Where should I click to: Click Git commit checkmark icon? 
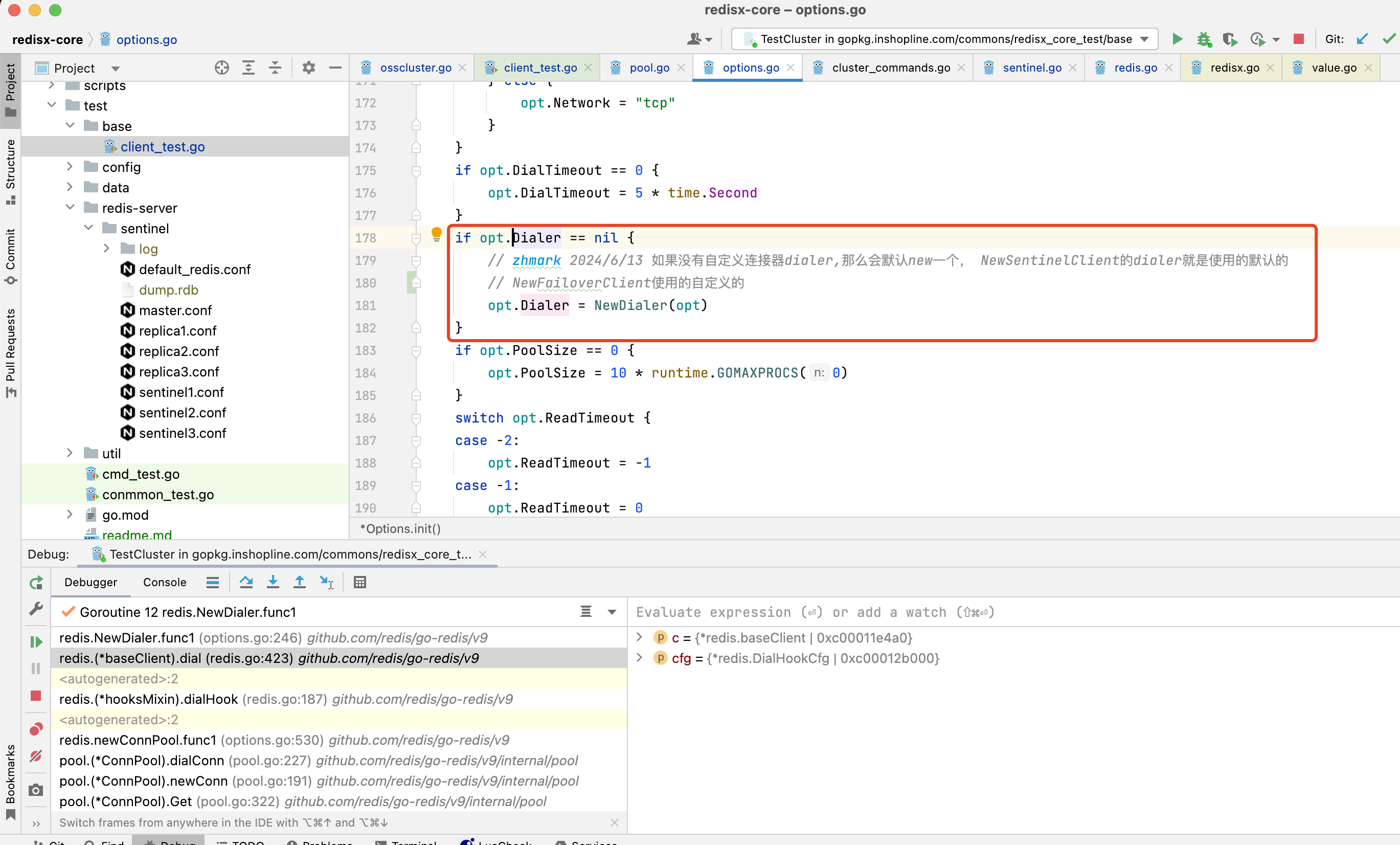(x=1389, y=39)
